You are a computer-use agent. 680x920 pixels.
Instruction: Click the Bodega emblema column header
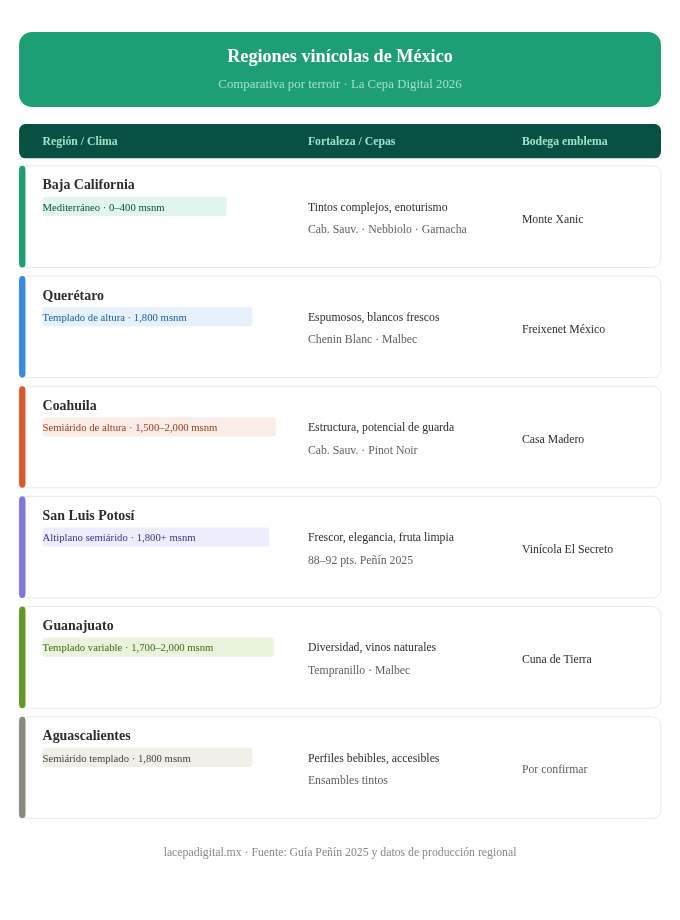click(564, 141)
